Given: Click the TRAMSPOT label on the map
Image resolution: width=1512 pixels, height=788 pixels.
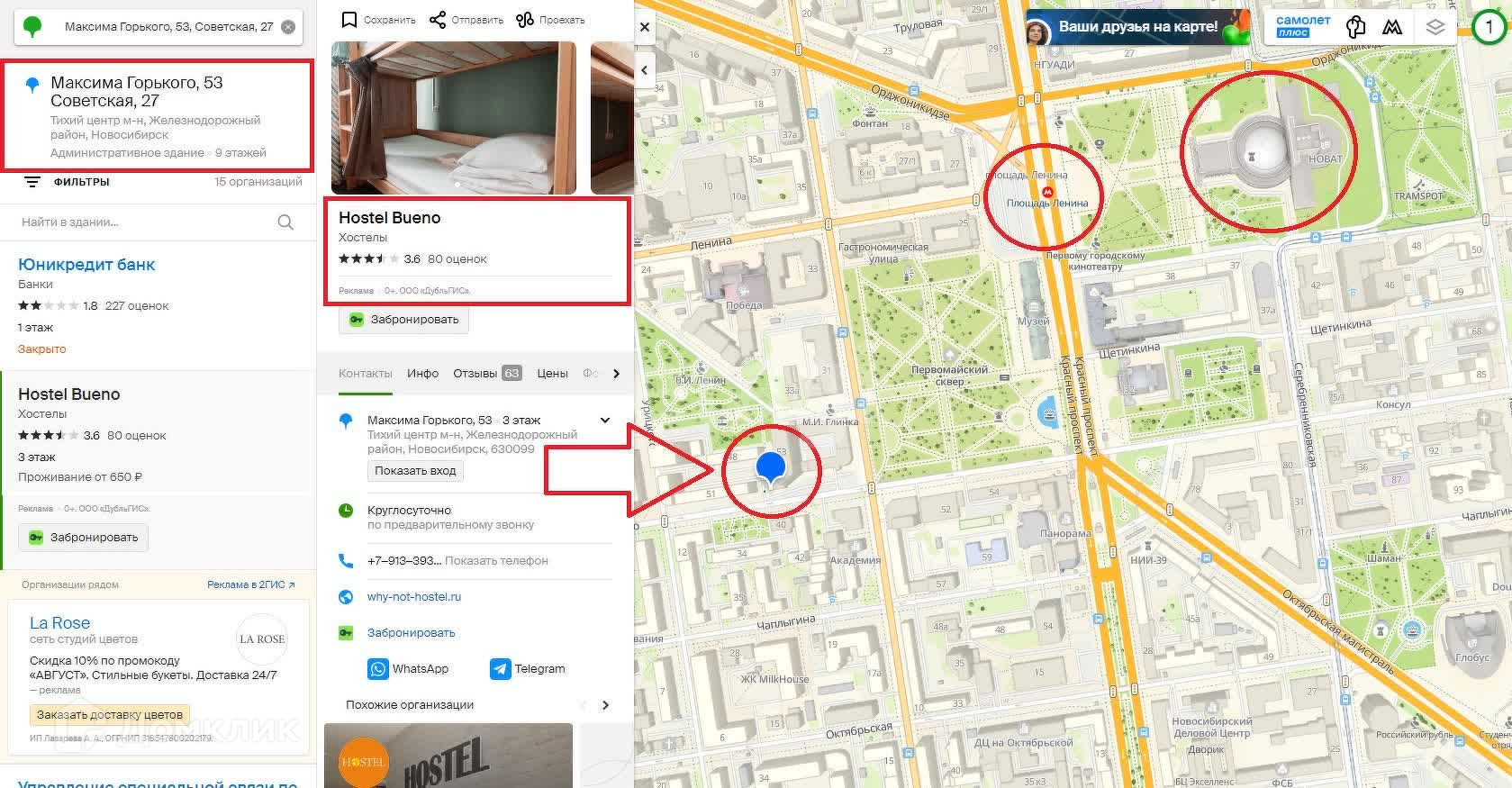Looking at the screenshot, I should [1417, 195].
